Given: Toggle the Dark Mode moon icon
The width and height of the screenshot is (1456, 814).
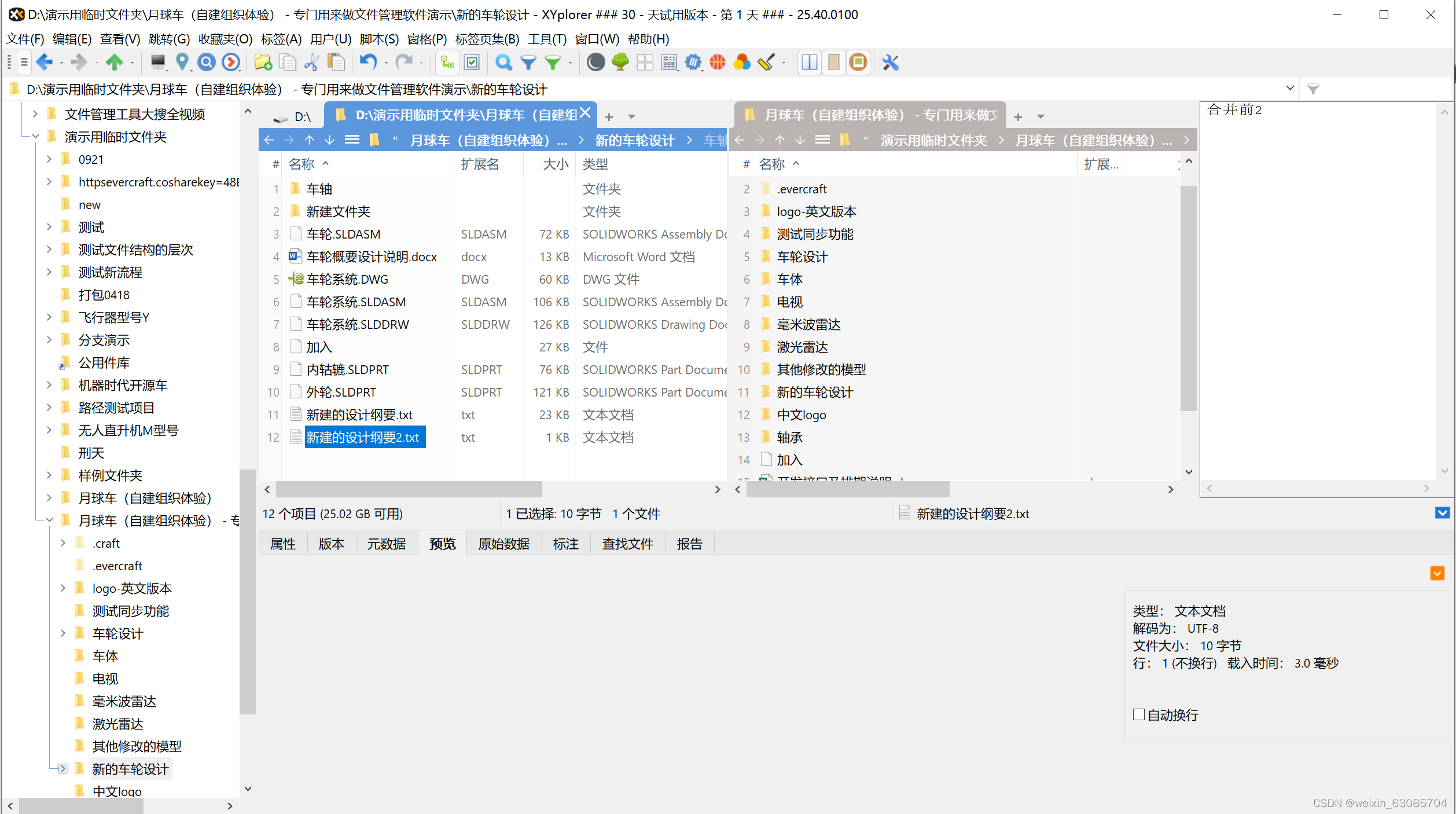Looking at the screenshot, I should pos(595,62).
